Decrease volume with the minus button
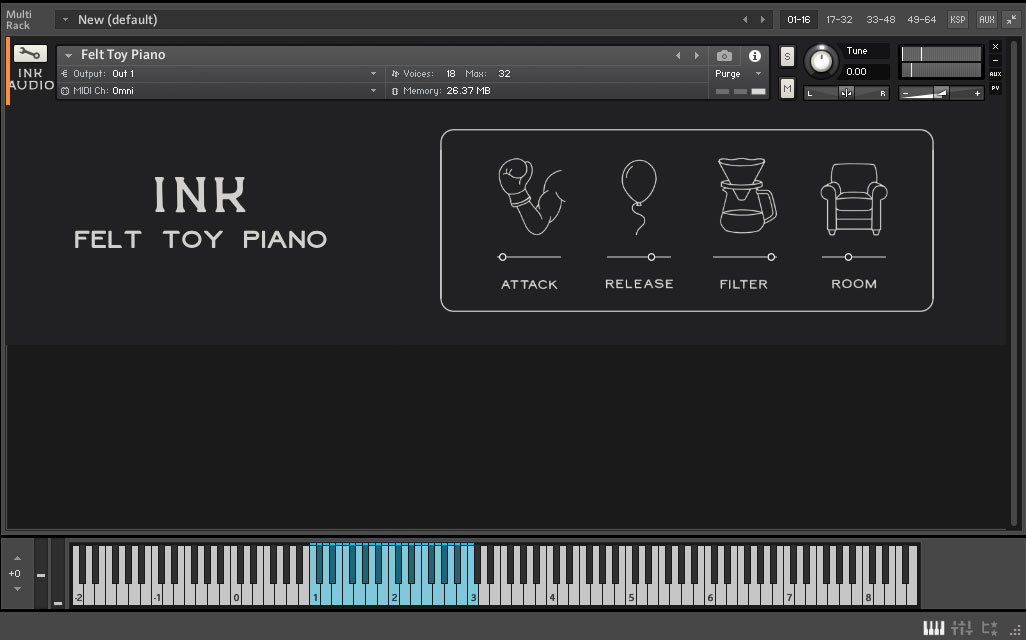The image size is (1026, 640). coord(906,94)
